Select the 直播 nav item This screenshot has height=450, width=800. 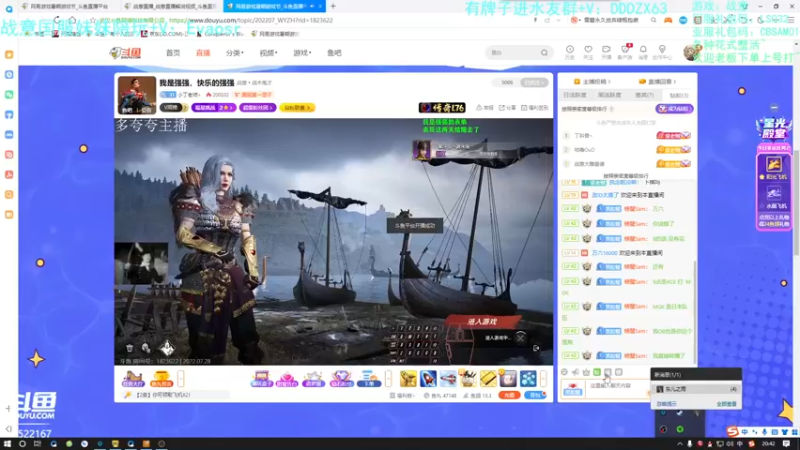click(203, 53)
